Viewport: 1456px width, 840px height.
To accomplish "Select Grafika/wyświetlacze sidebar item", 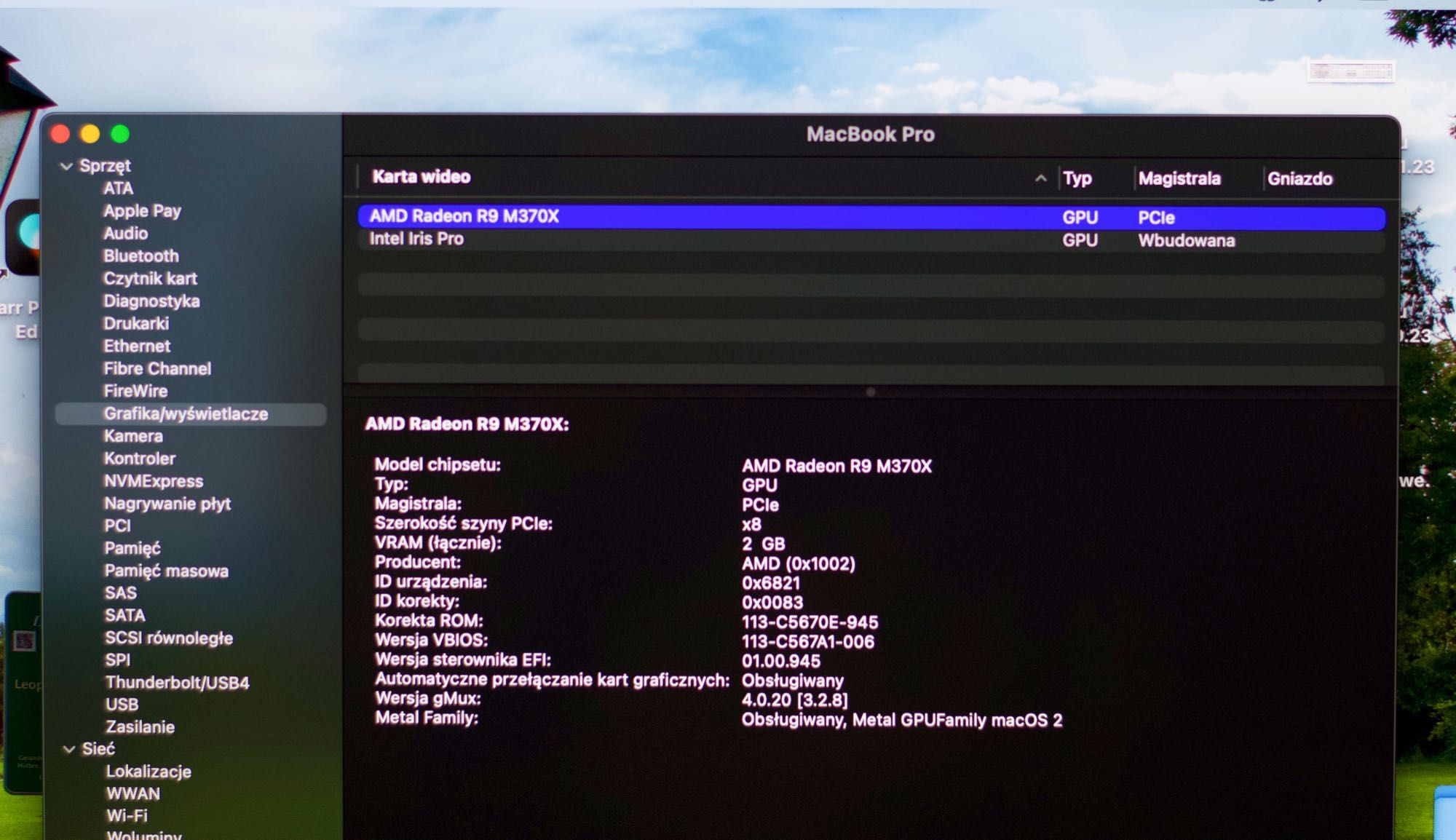I will [191, 414].
